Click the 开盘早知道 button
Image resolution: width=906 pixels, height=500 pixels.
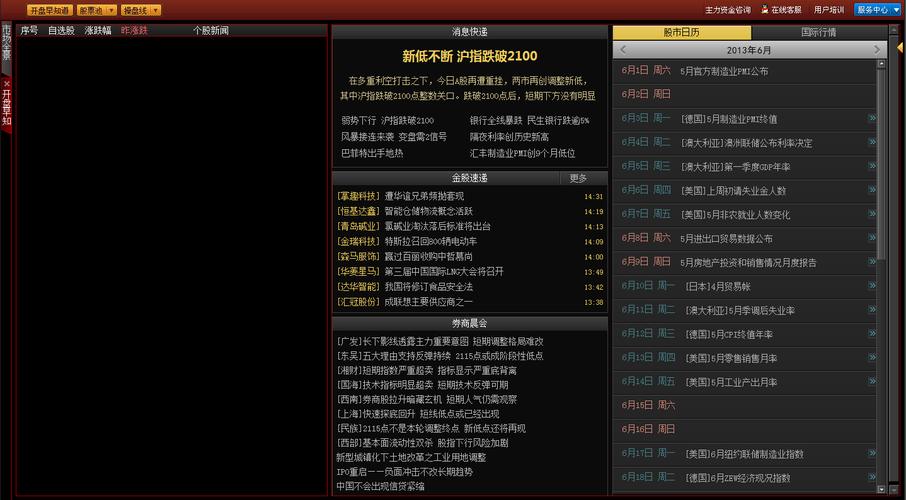pos(50,10)
